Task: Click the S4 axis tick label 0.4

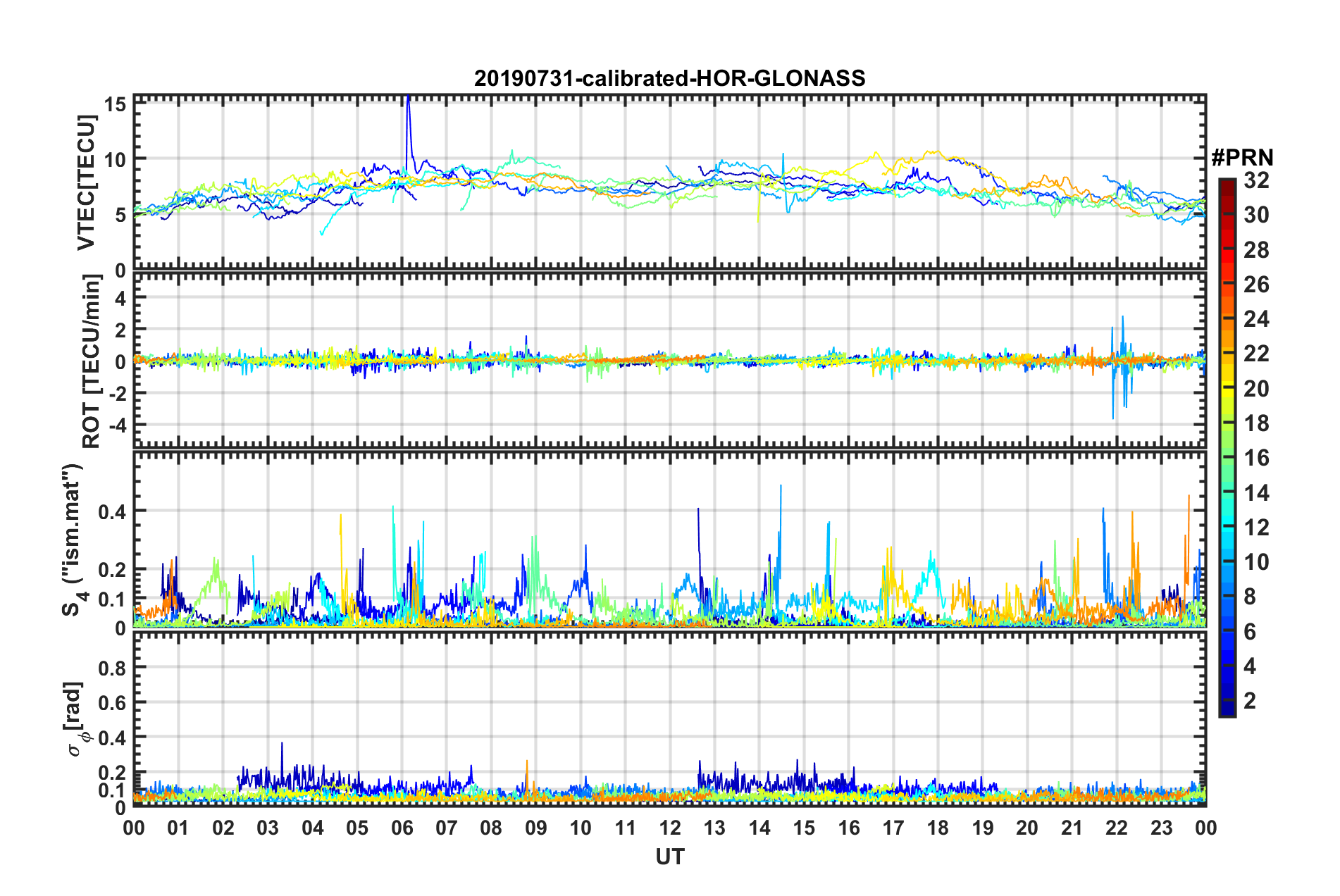Action: [x=113, y=511]
